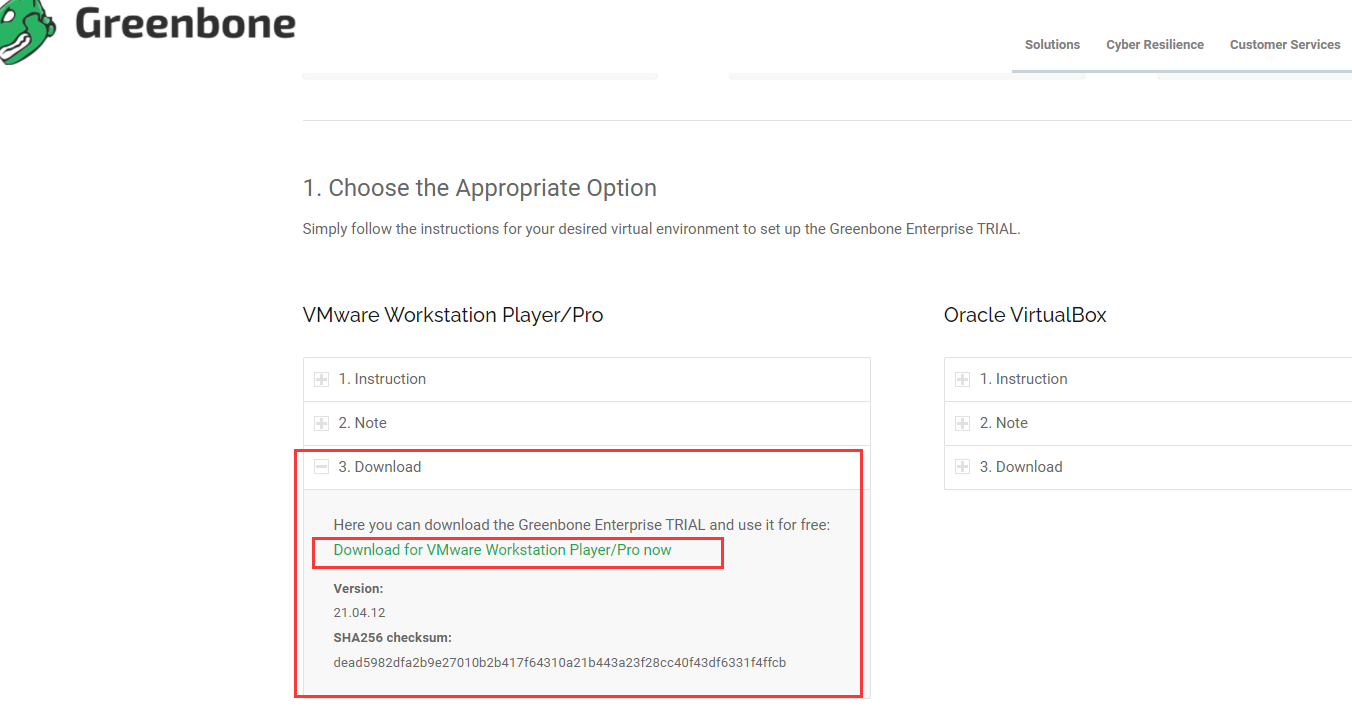Click the version number 21.04.12
The image size is (1352, 728).
(359, 612)
